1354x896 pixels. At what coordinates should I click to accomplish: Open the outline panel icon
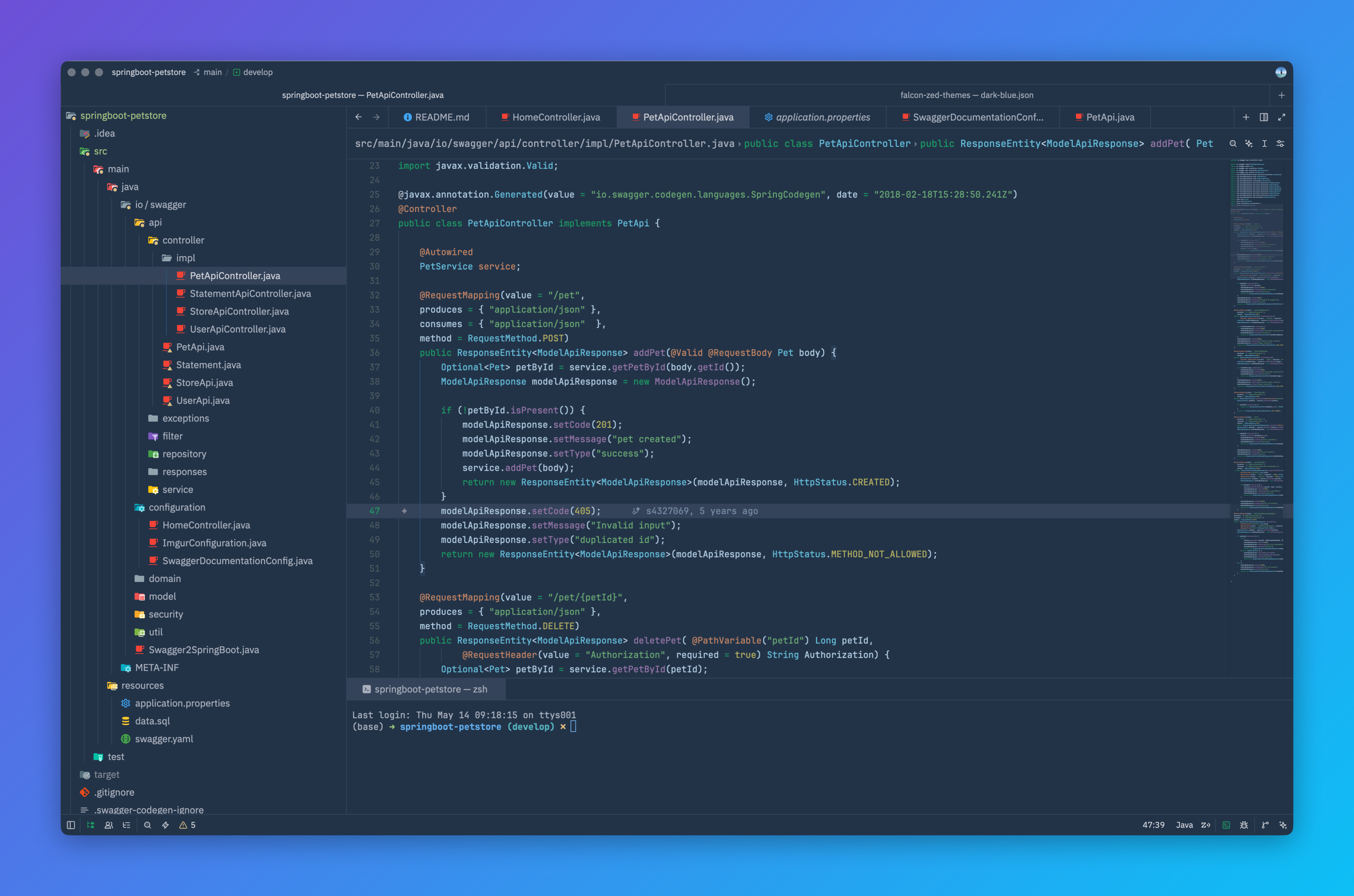click(x=126, y=824)
